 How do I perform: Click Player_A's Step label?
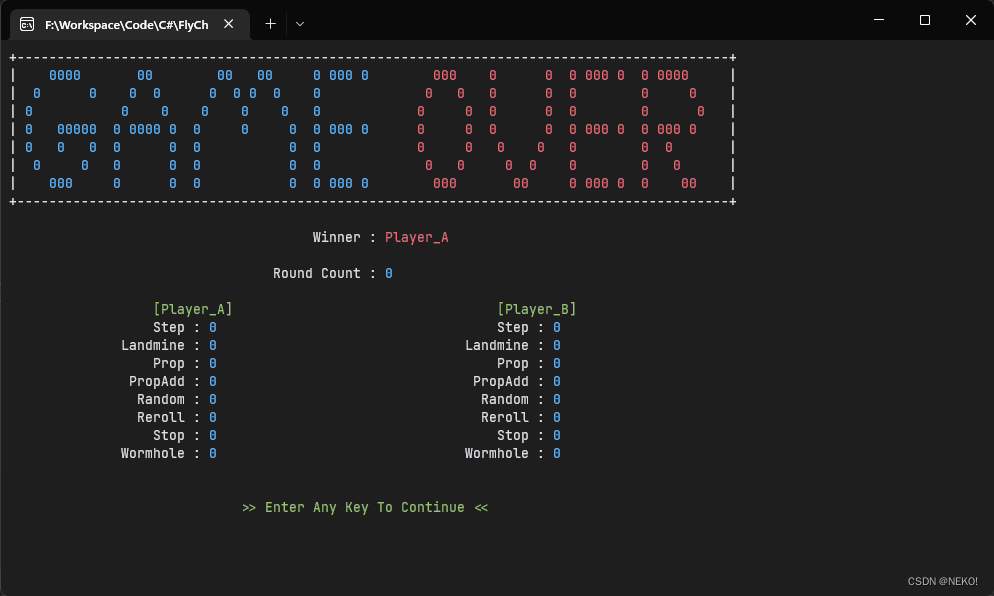(169, 327)
